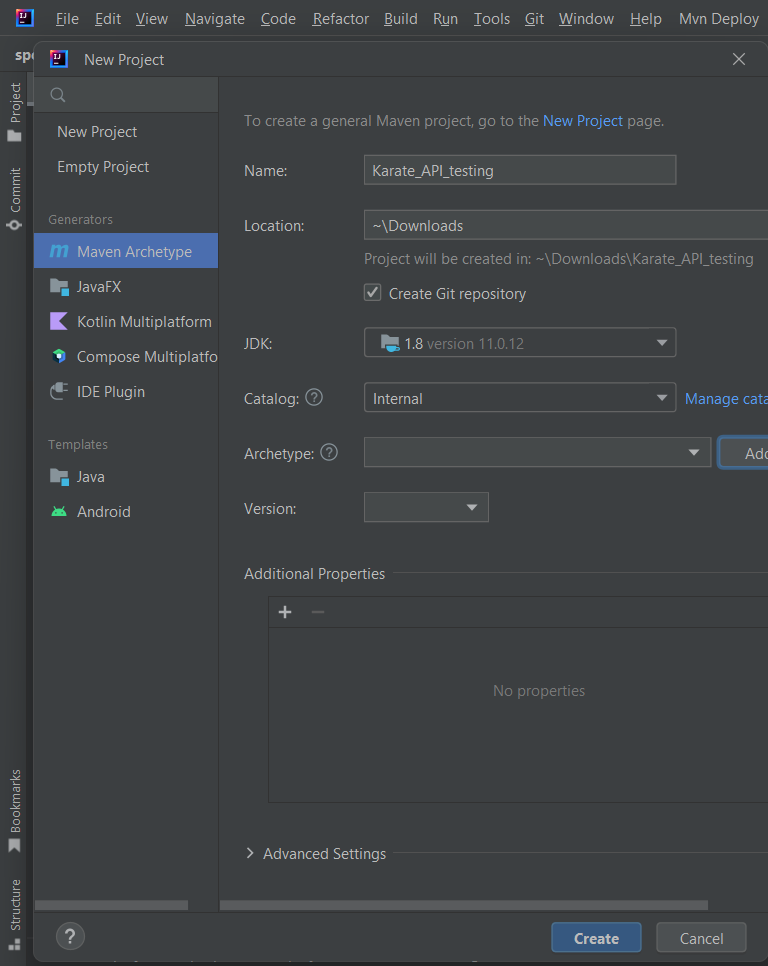Open the Catalog dropdown showing Internal
Image resolution: width=768 pixels, height=966 pixels.
coord(520,397)
